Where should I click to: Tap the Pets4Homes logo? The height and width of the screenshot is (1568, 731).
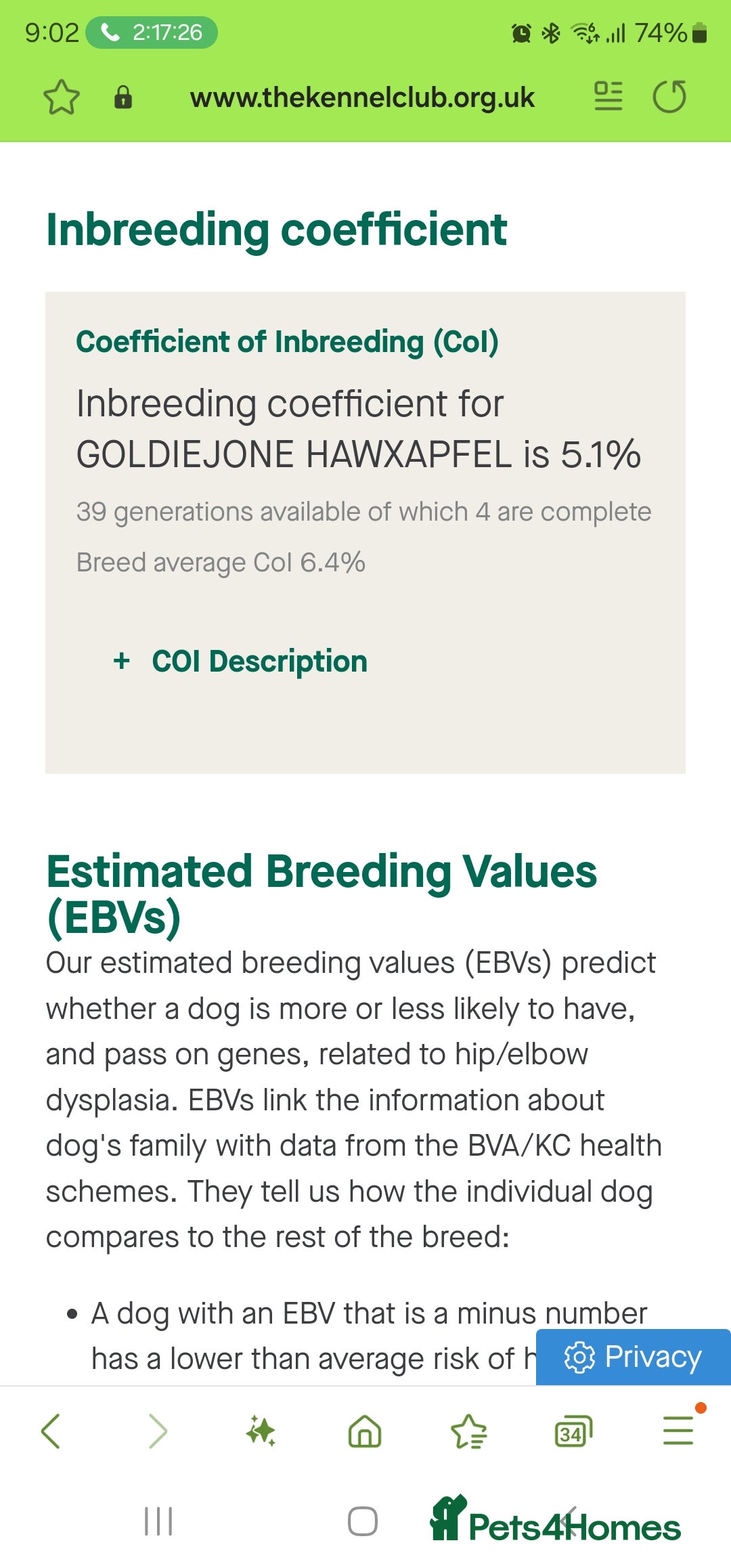point(555,1519)
